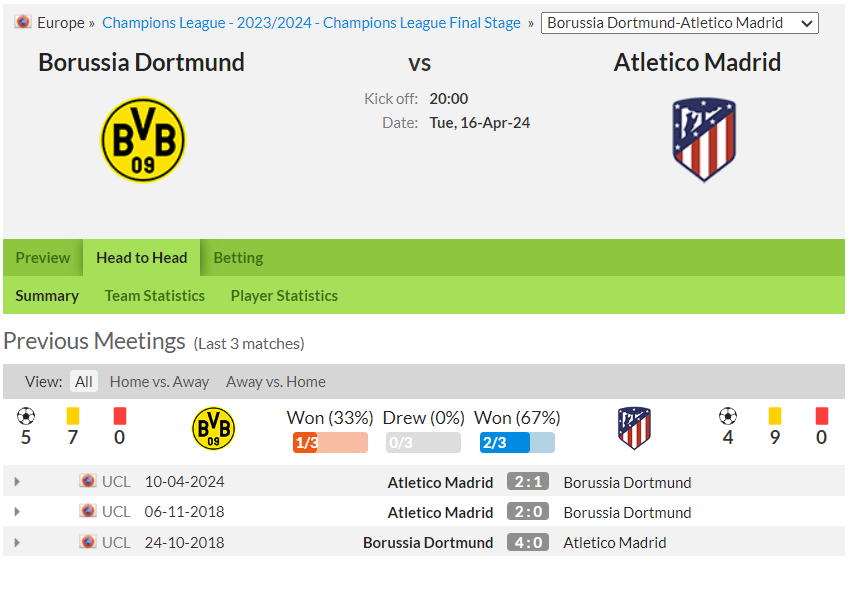Image resolution: width=849 pixels, height=591 pixels.
Task: Click the 4:0 score button
Action: tap(528, 542)
